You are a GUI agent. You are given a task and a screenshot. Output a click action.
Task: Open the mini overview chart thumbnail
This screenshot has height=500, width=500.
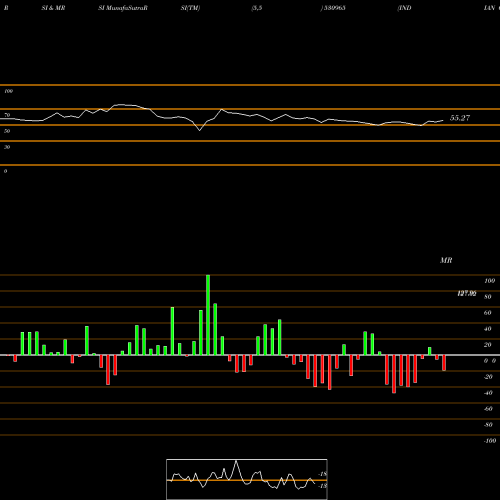coord(247,479)
